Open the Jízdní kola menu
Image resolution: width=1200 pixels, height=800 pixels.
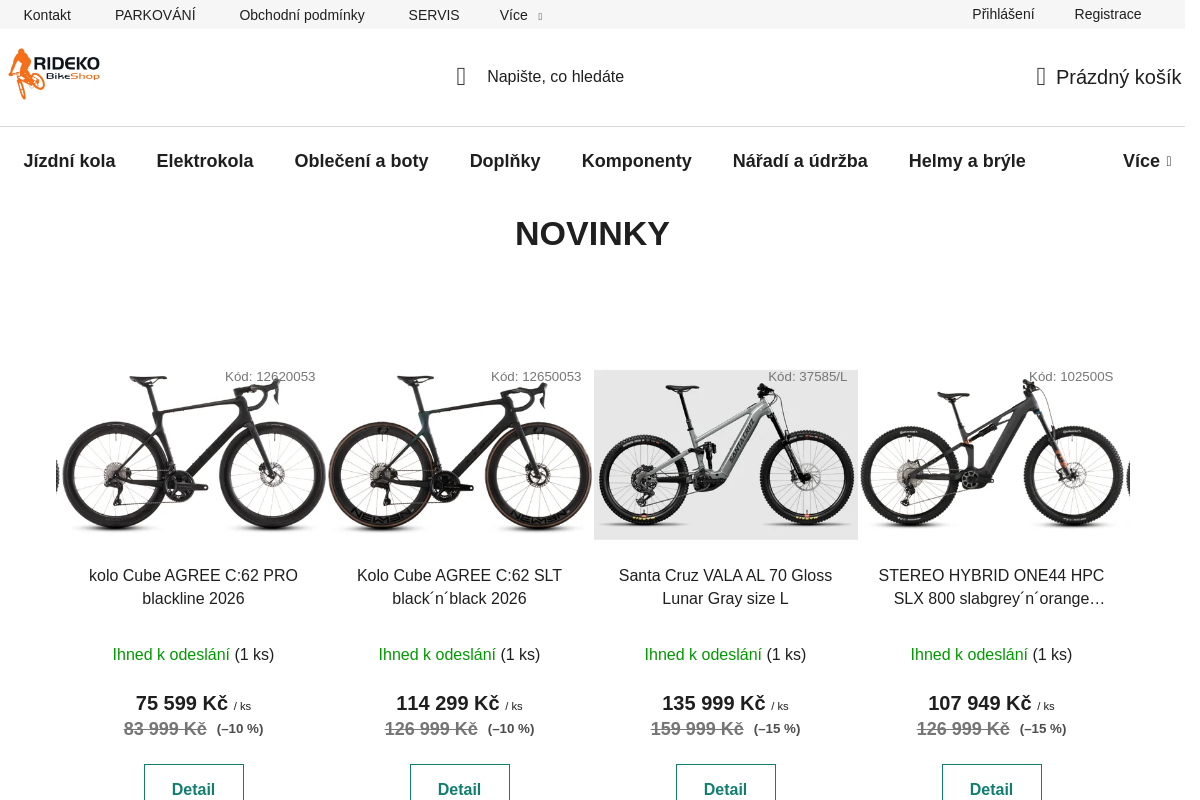tap(69, 161)
